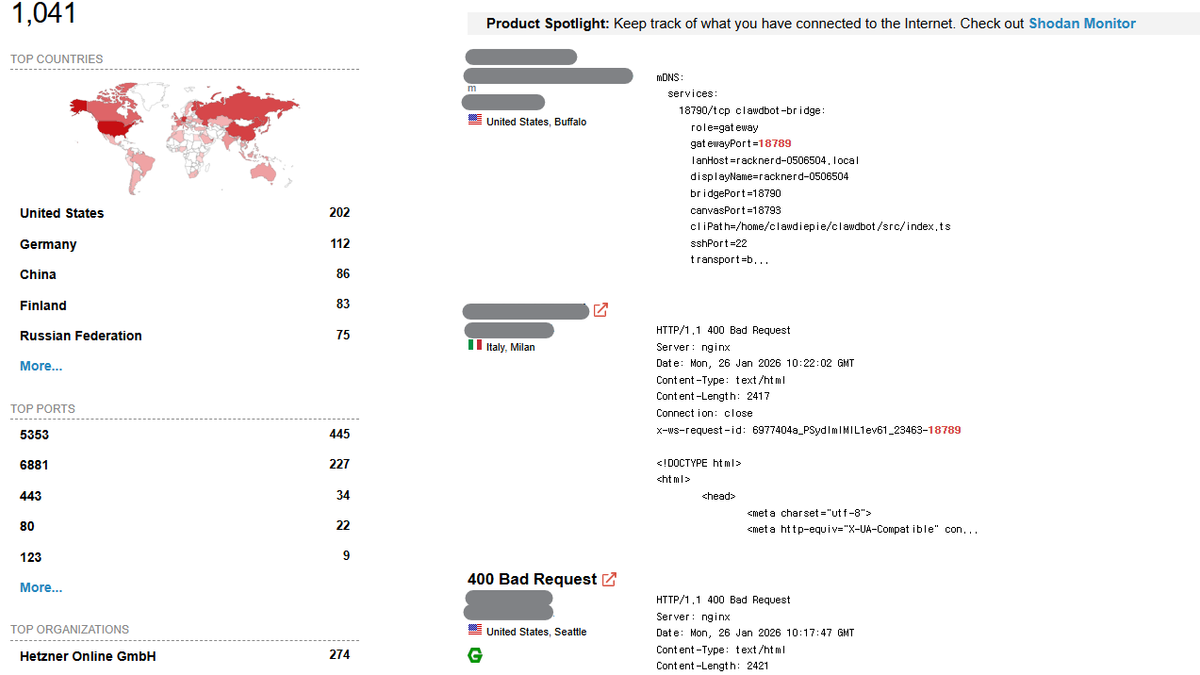Open external link icon on Milan result

click(x=600, y=310)
